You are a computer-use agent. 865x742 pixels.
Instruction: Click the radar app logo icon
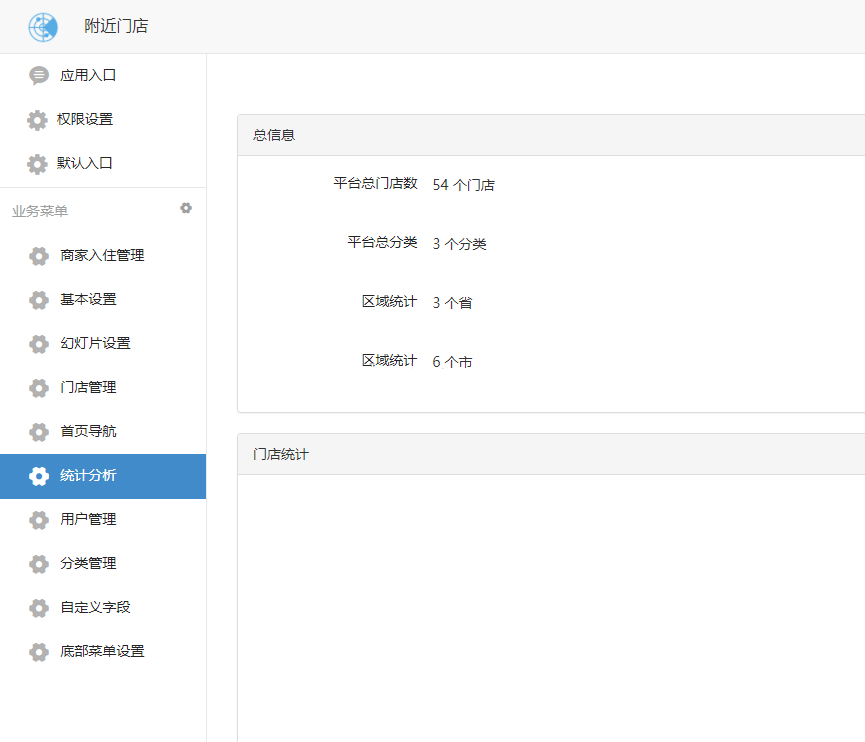[43, 27]
